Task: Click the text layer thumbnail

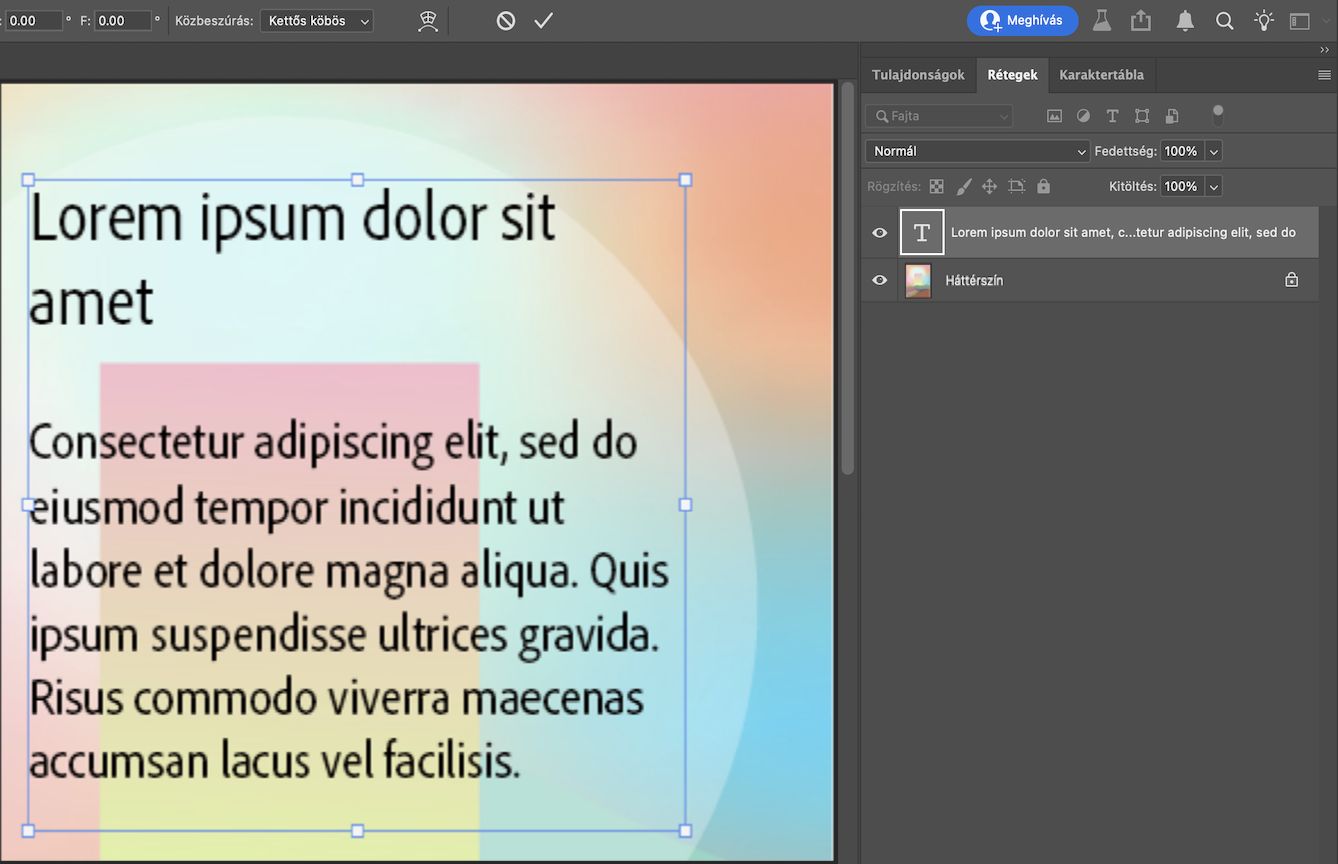Action: (920, 232)
